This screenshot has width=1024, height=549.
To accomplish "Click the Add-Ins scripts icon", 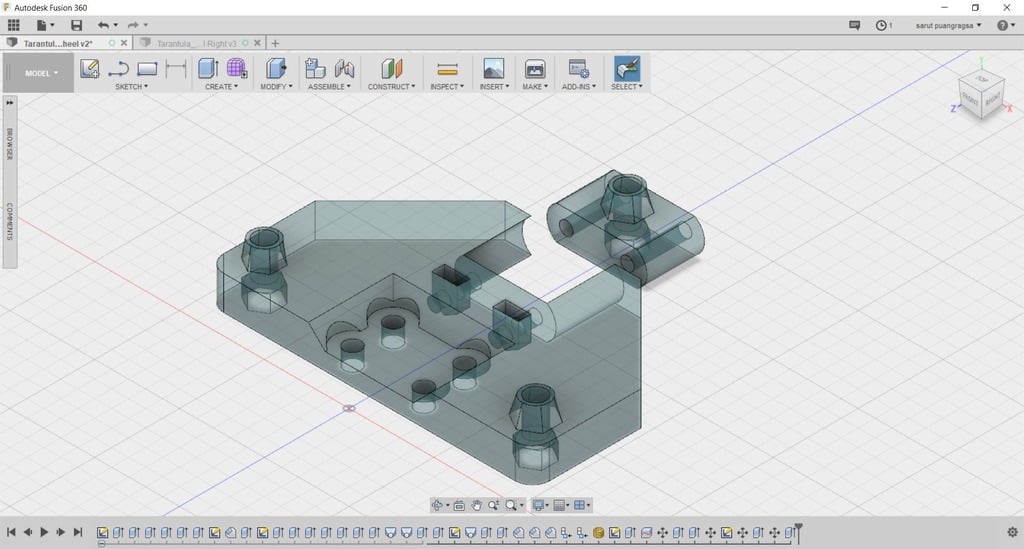I will [x=579, y=69].
